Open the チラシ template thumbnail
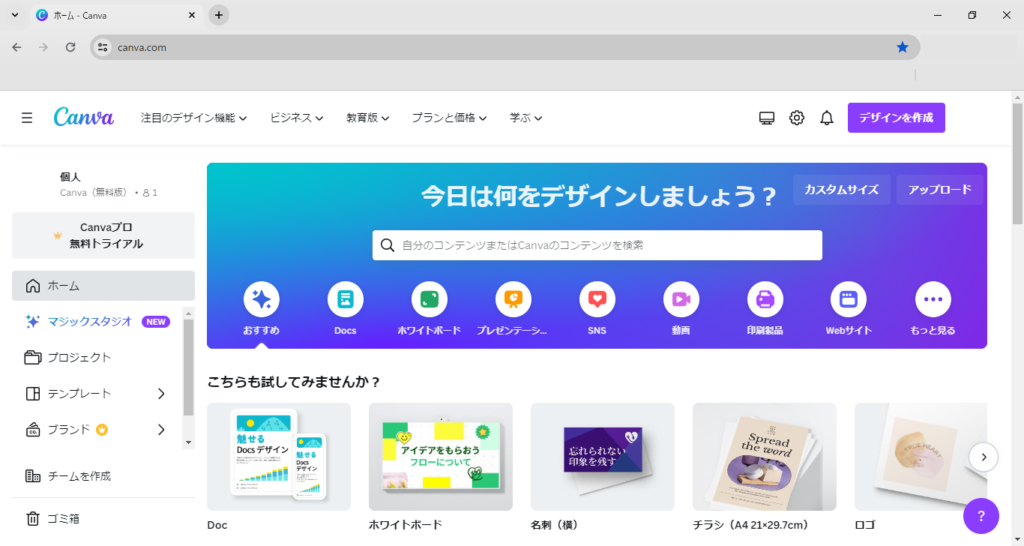The height and width of the screenshot is (546, 1024). click(764, 457)
